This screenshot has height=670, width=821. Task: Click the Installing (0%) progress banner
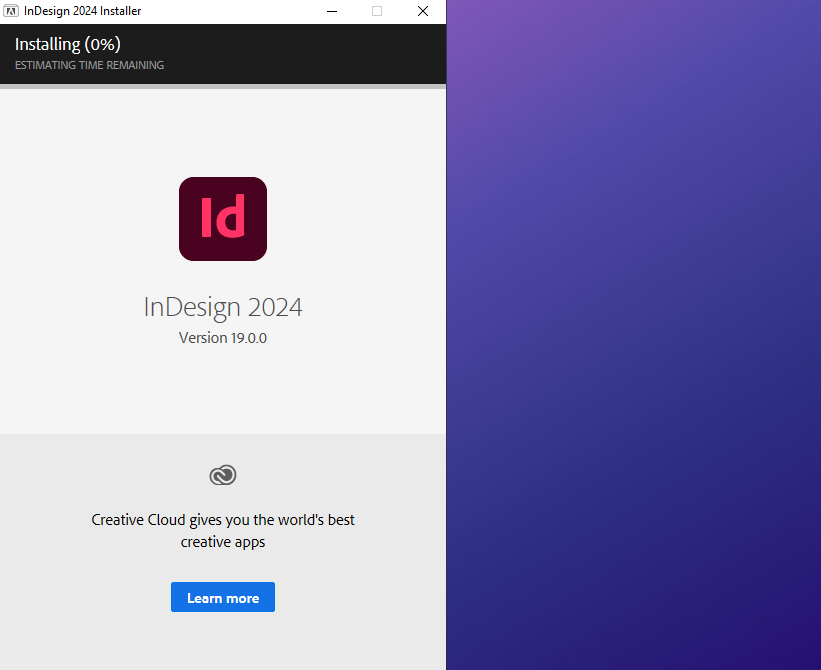(67, 44)
